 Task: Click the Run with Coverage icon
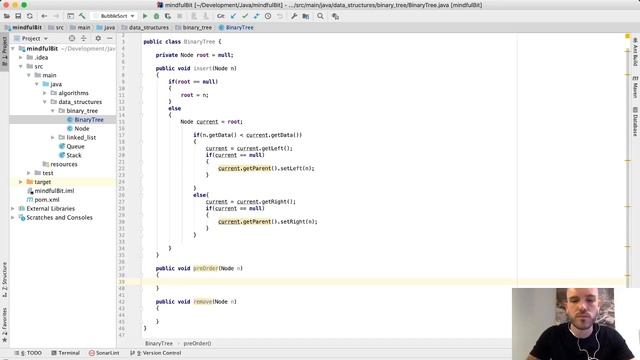point(168,16)
